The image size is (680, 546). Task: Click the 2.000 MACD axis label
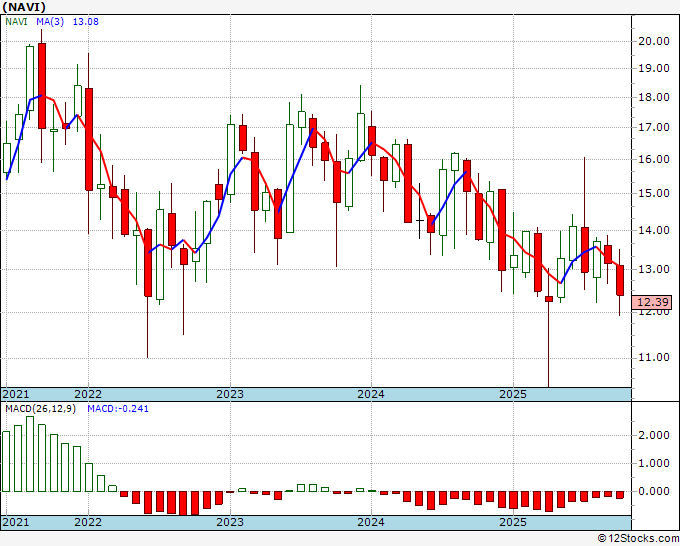click(654, 435)
